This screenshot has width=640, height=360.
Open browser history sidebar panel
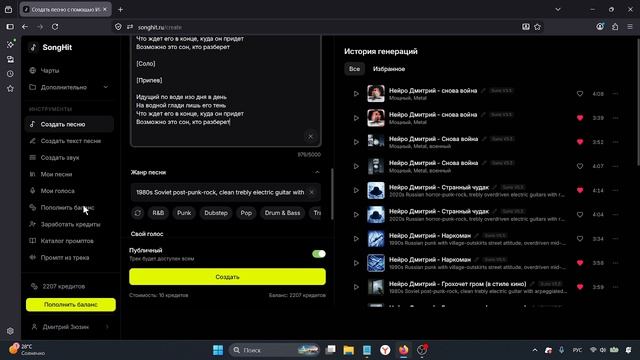pos(10,74)
